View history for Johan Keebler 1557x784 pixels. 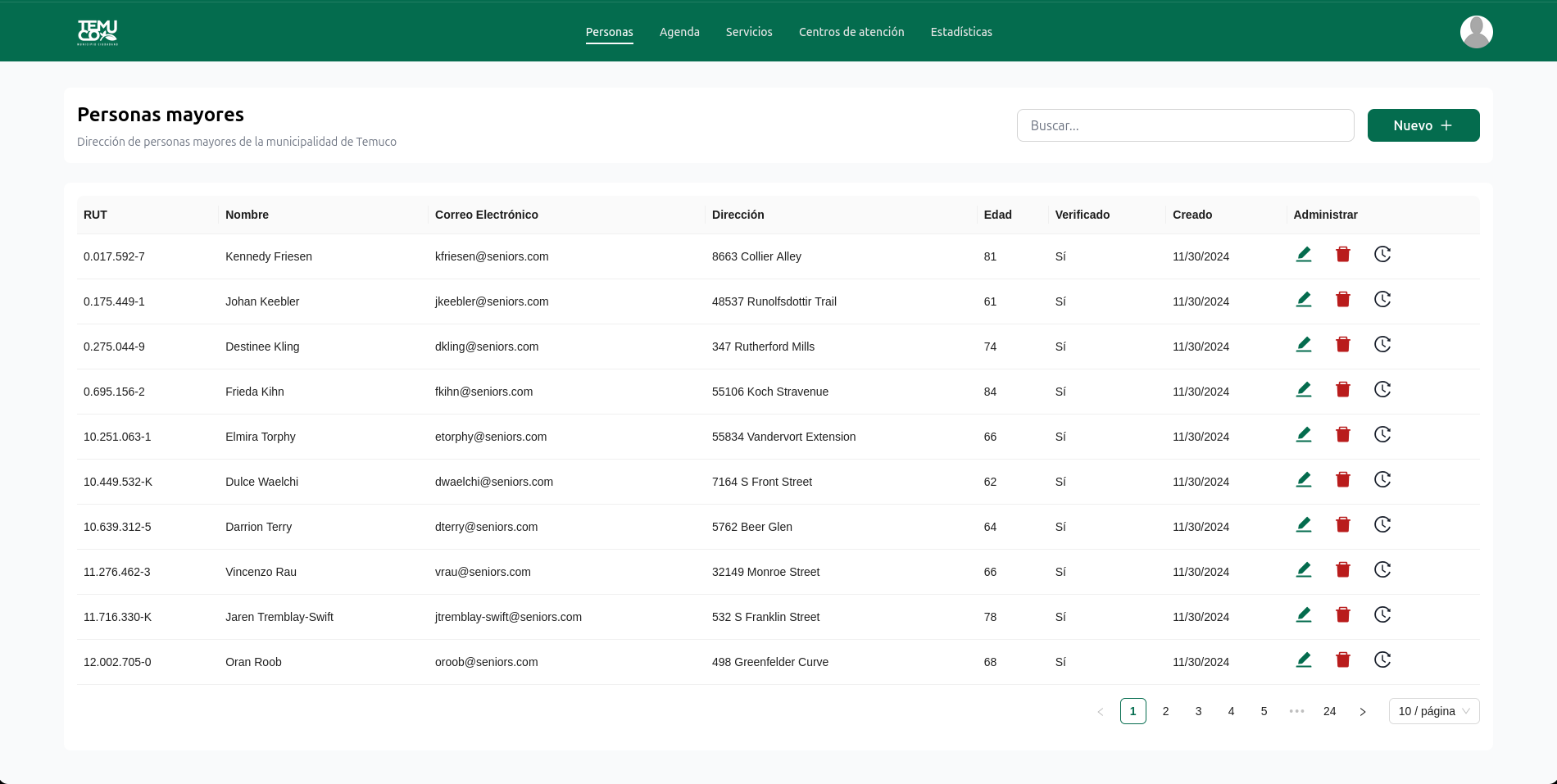[1382, 300]
